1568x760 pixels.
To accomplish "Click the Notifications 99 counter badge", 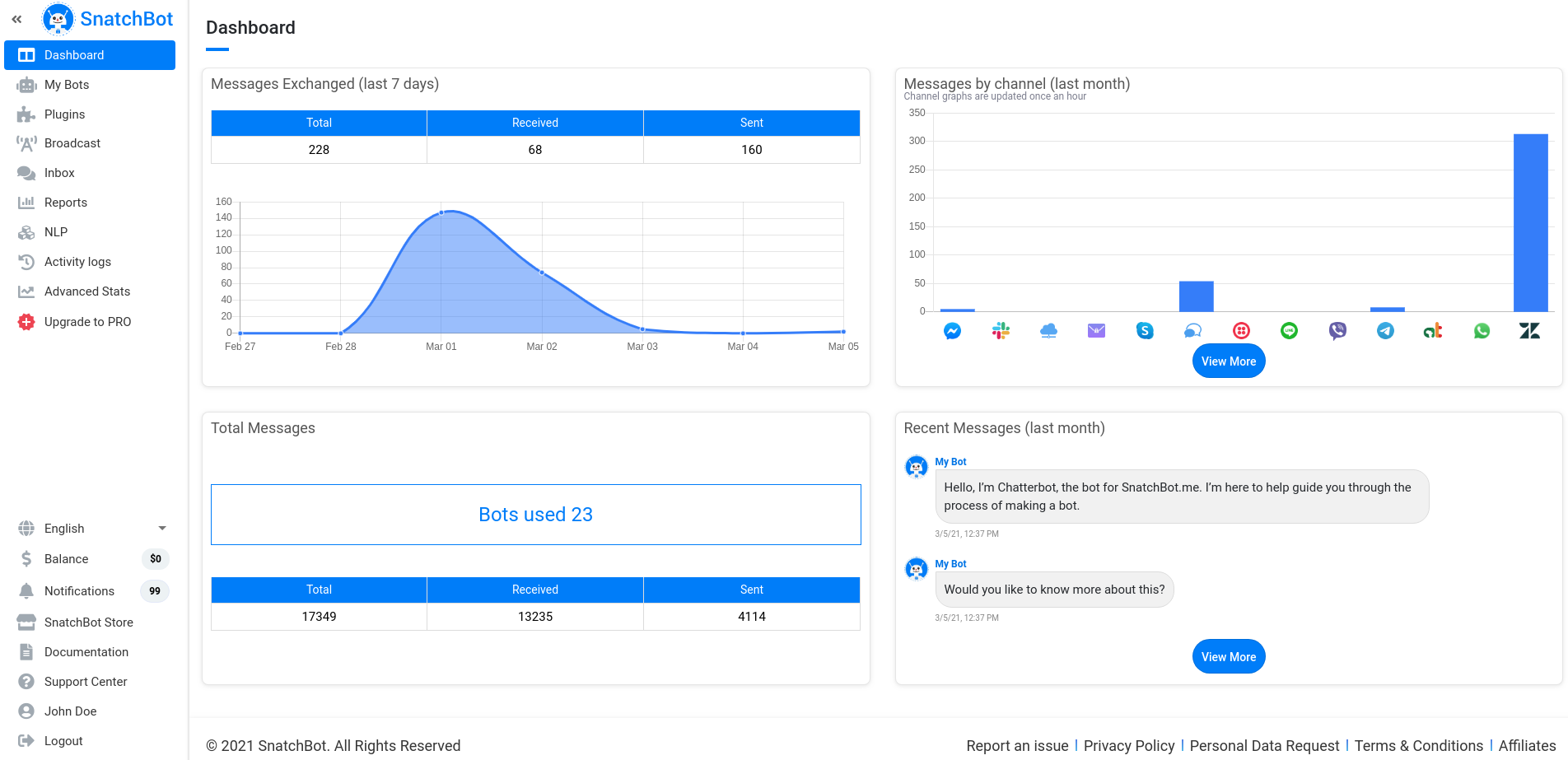I will [x=155, y=591].
